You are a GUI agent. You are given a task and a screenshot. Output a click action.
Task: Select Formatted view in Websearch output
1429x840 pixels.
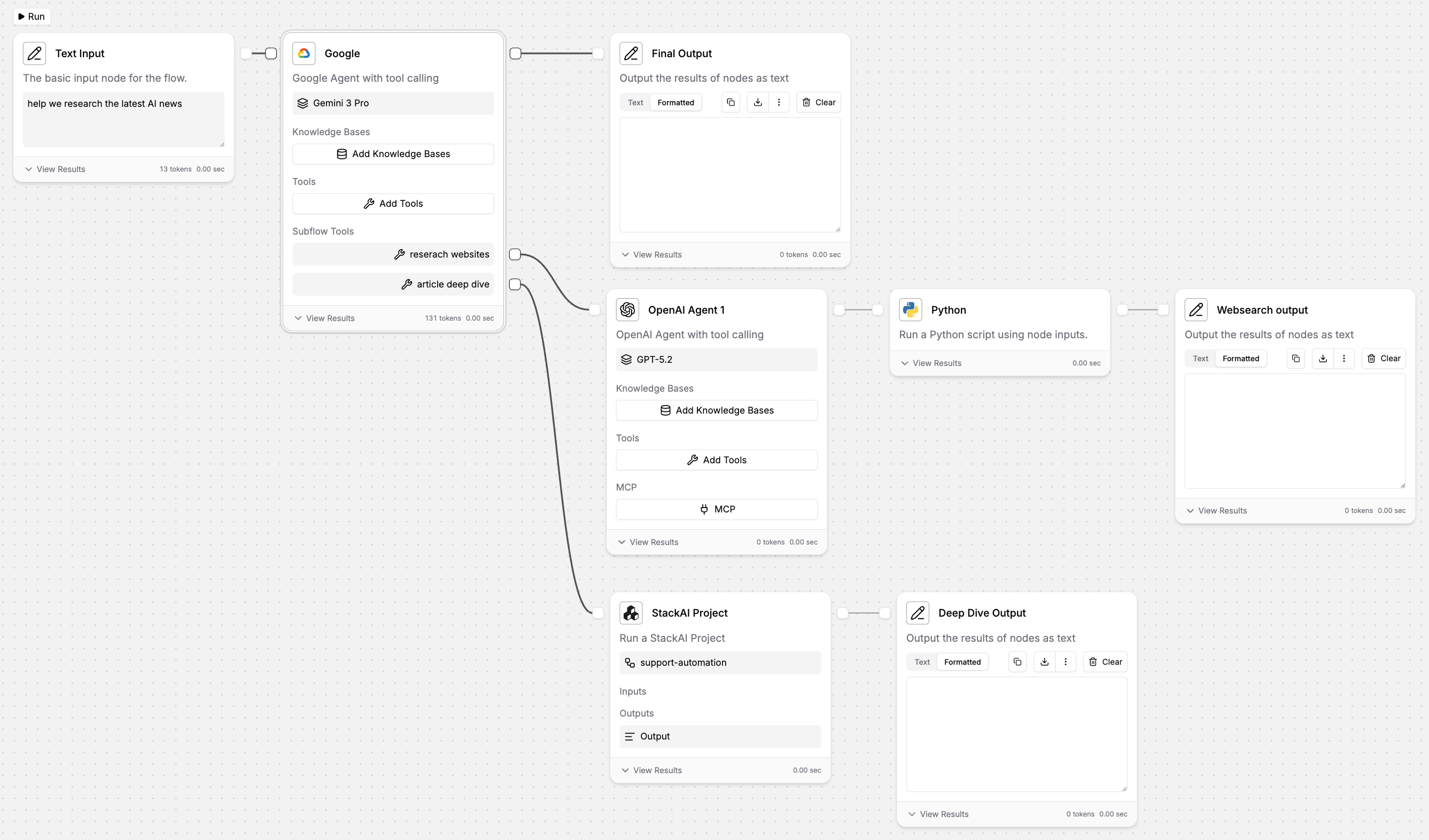pyautogui.click(x=1240, y=359)
